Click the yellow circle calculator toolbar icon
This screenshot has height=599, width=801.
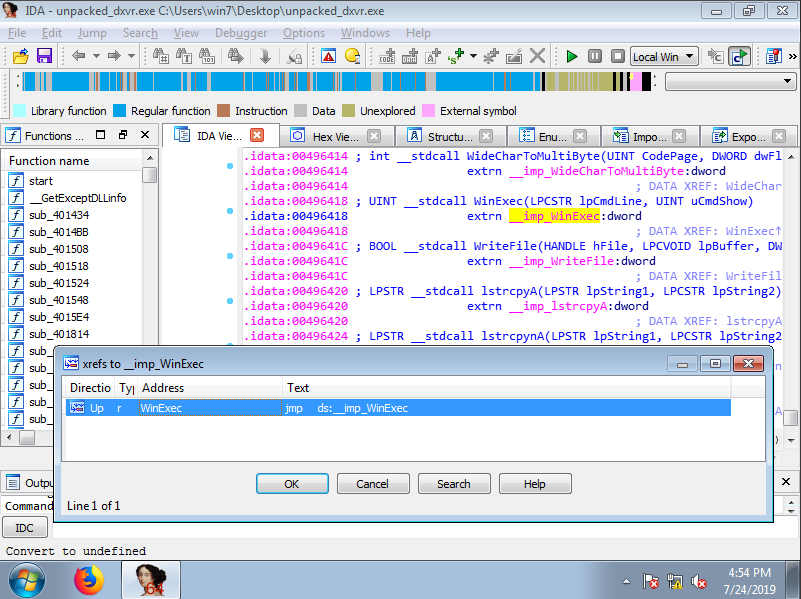point(352,56)
